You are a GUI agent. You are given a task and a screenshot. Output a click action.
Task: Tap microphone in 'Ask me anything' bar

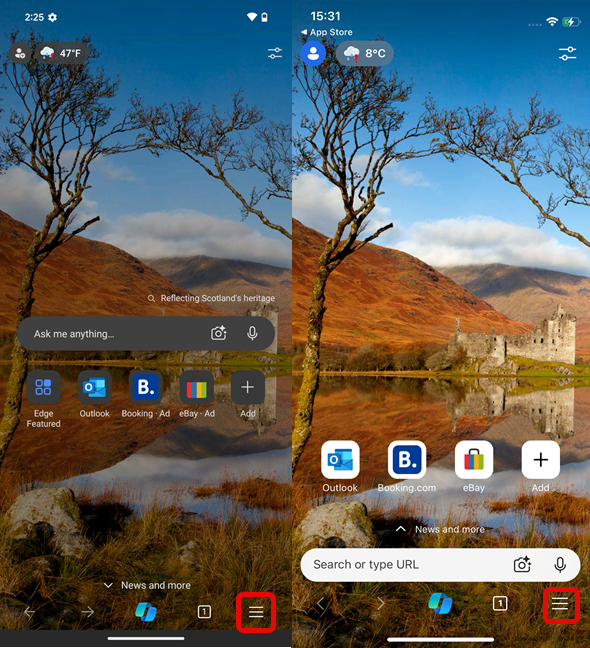click(252, 333)
